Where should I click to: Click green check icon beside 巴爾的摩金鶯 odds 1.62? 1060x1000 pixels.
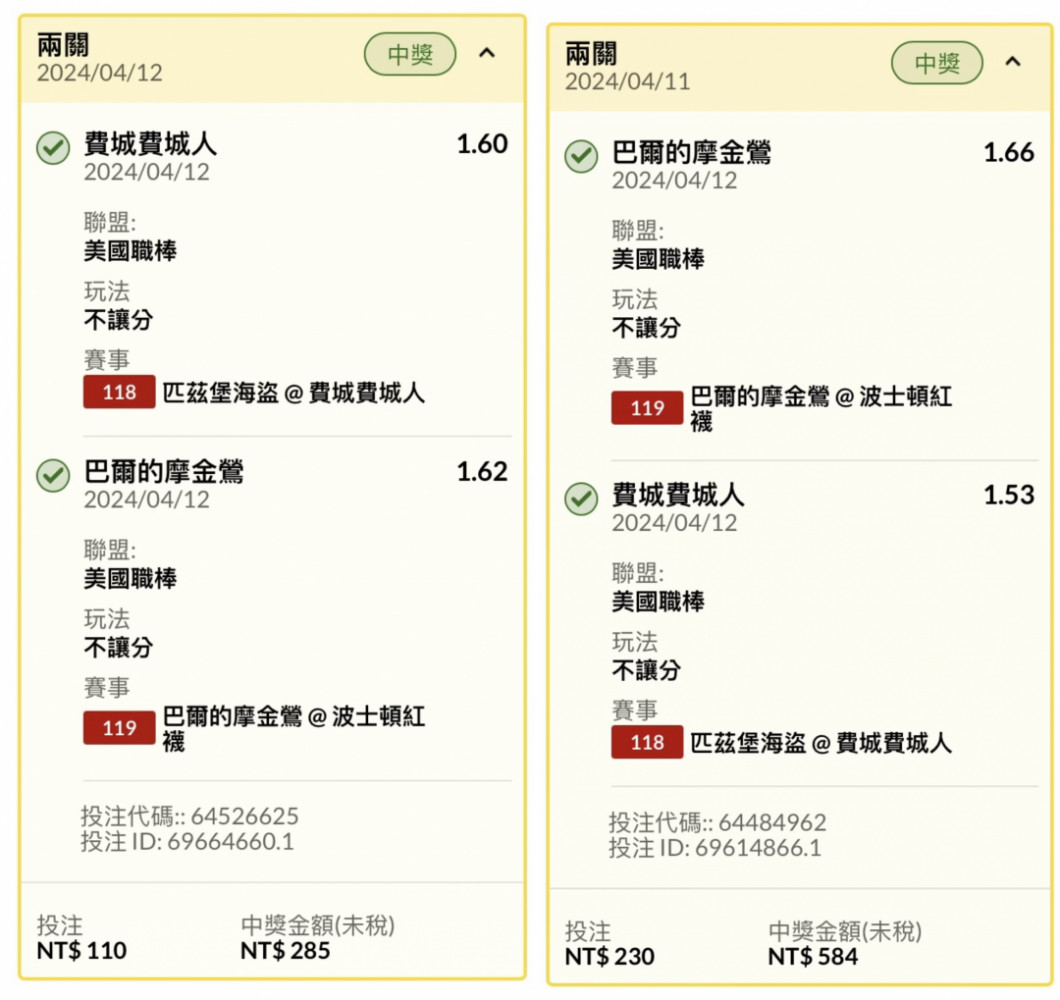point(53,475)
